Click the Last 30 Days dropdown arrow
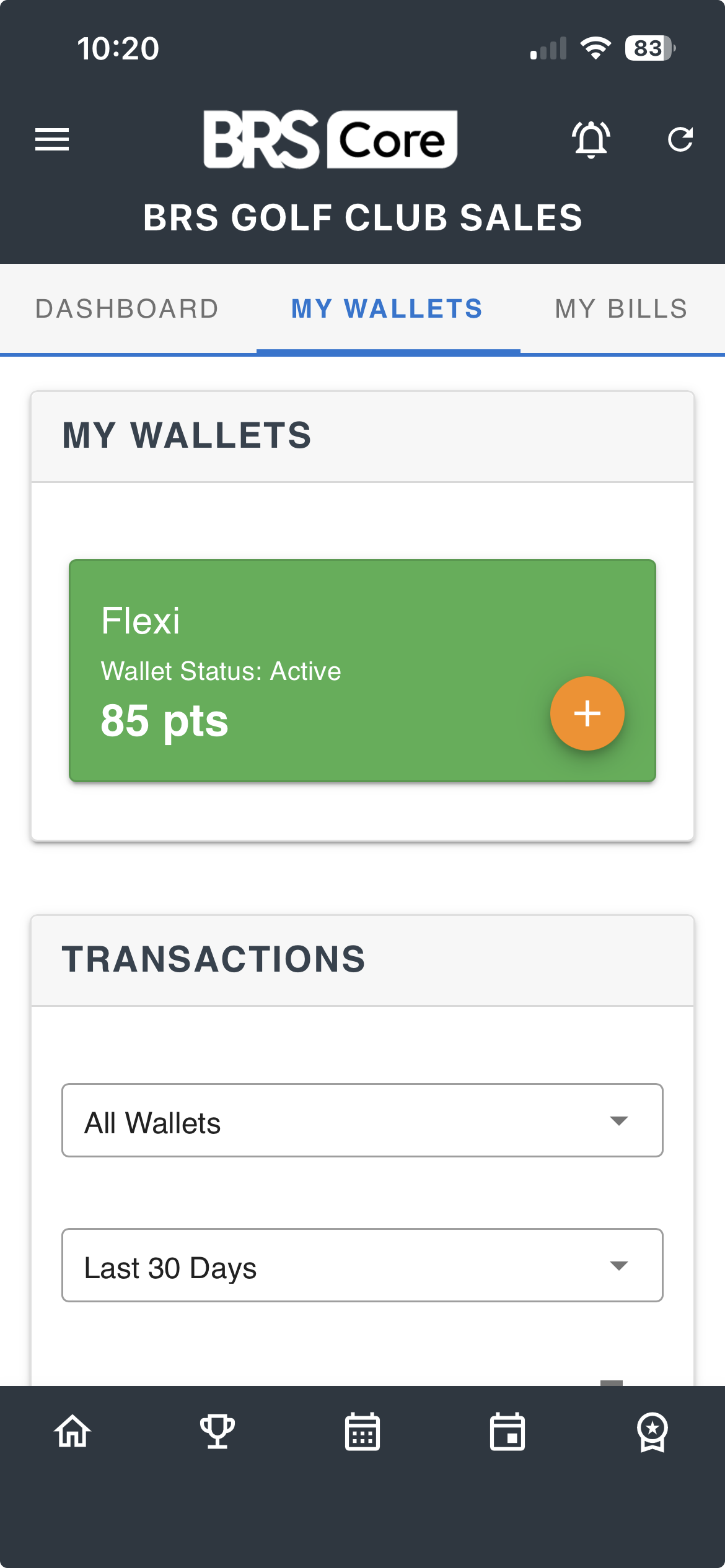The width and height of the screenshot is (725, 1568). click(x=618, y=1265)
